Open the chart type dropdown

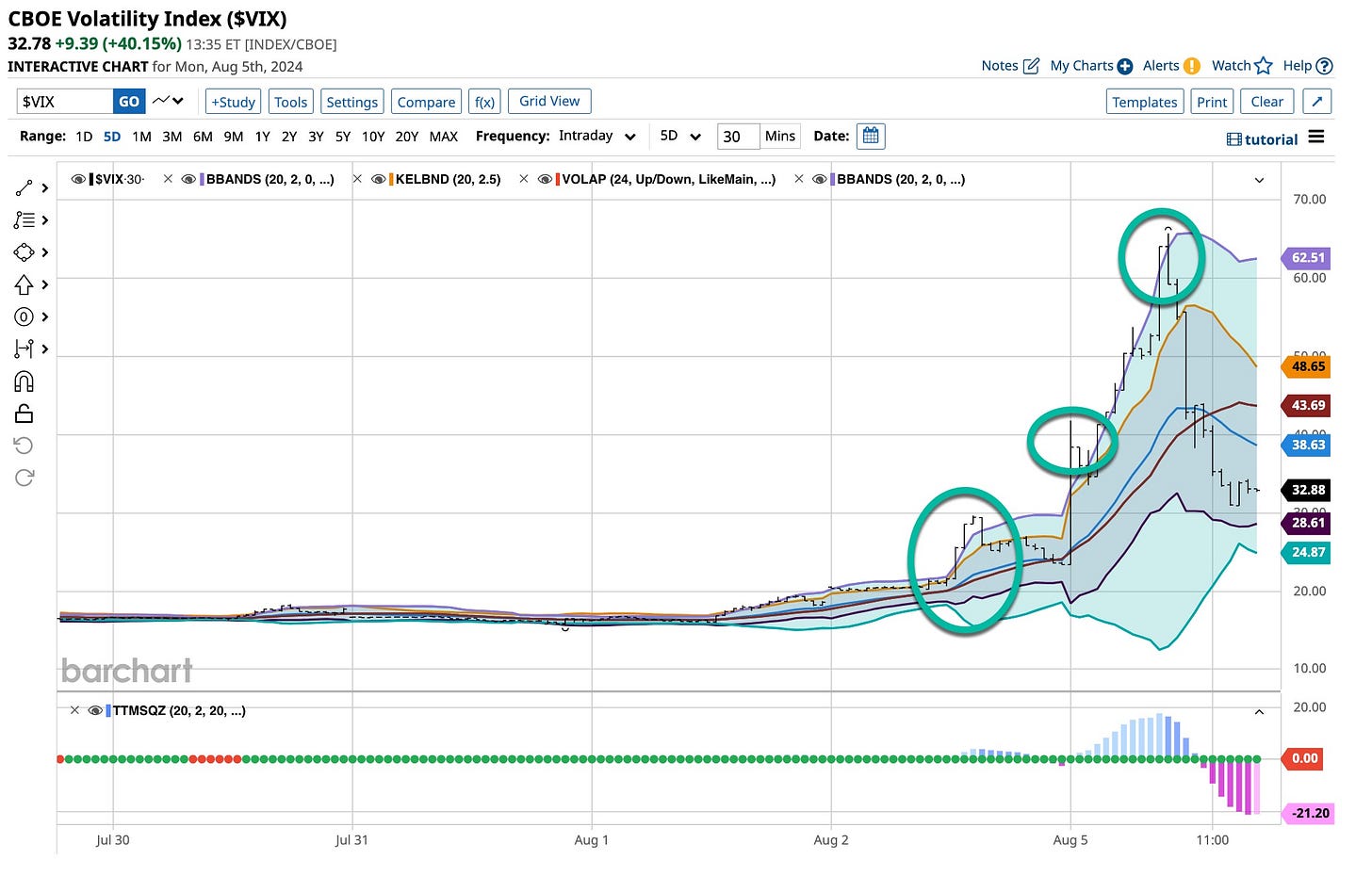(168, 101)
